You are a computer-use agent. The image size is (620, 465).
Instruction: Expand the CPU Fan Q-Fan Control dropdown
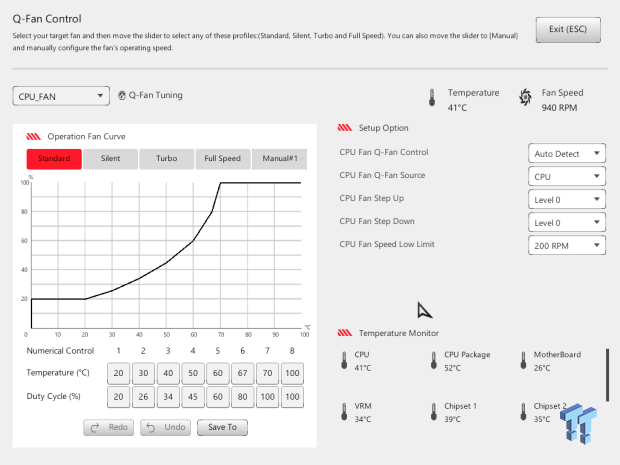(x=567, y=153)
